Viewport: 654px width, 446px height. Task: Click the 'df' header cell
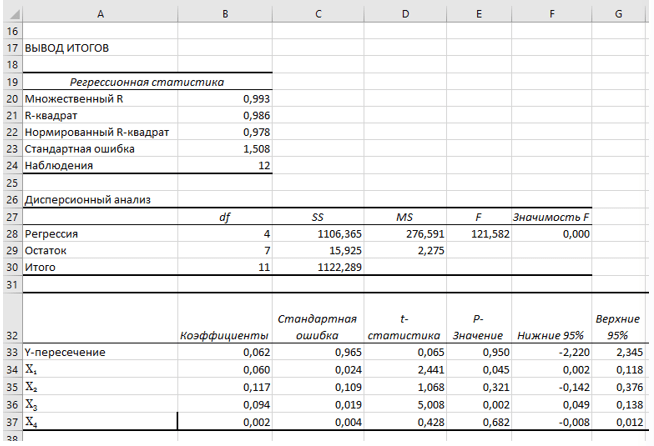225,217
